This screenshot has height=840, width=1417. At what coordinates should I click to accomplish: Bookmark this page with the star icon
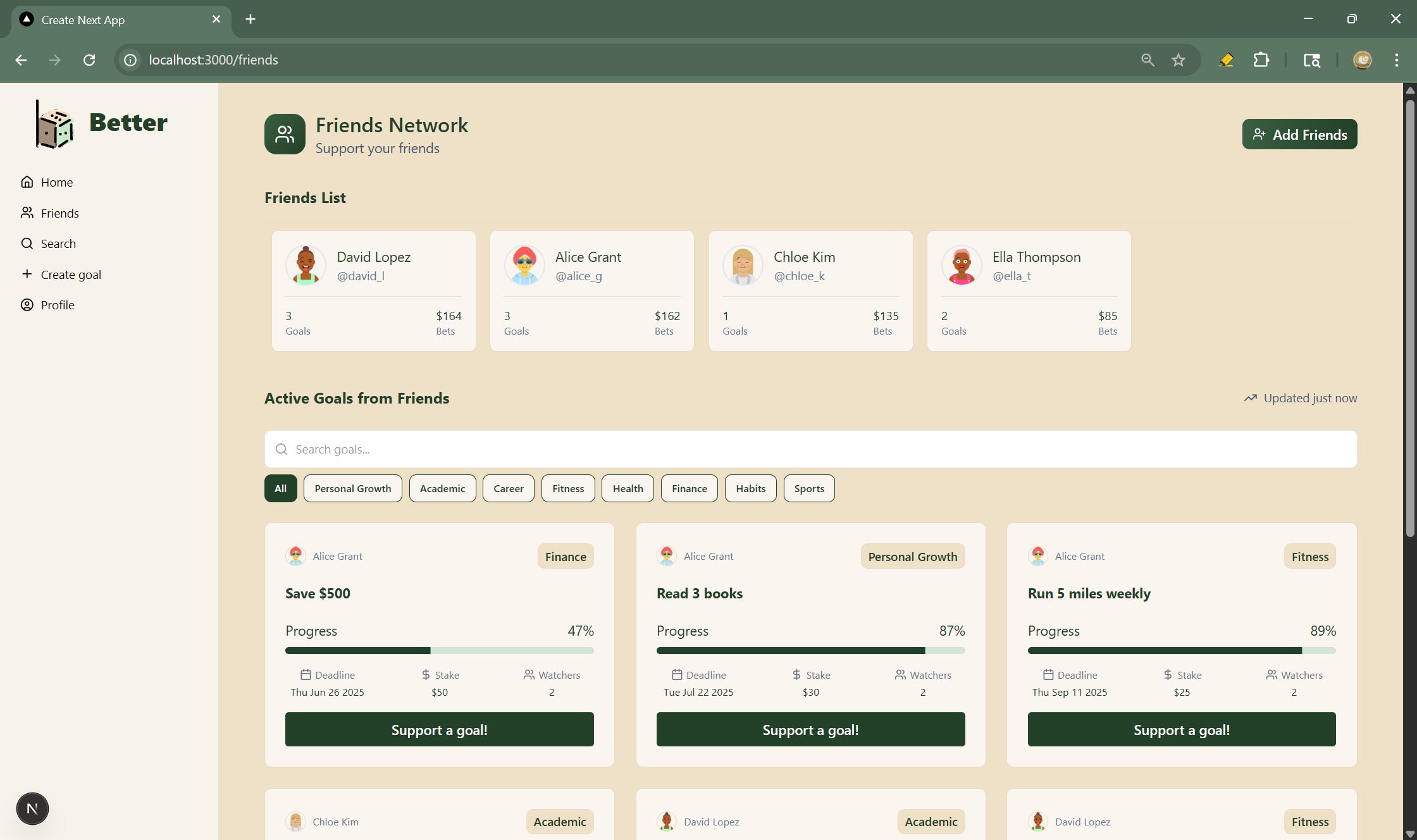coord(1178,60)
